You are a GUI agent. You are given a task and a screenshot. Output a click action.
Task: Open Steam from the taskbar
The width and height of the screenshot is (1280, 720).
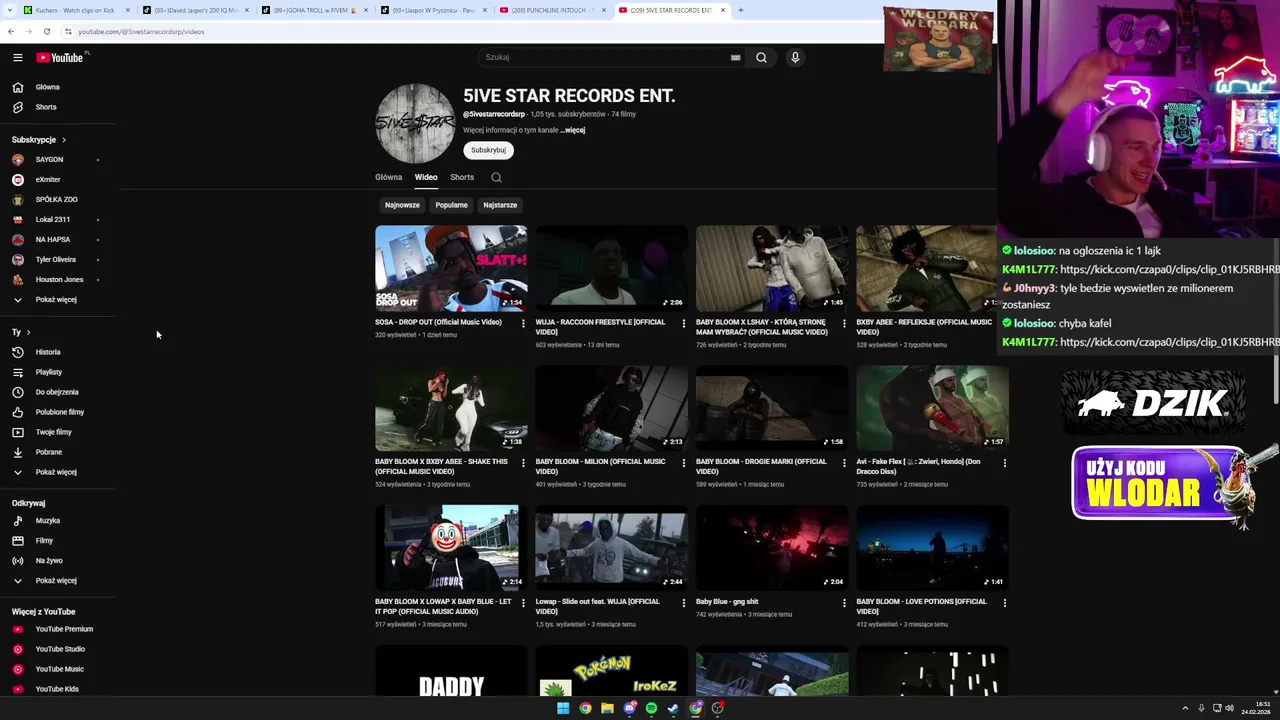673,708
